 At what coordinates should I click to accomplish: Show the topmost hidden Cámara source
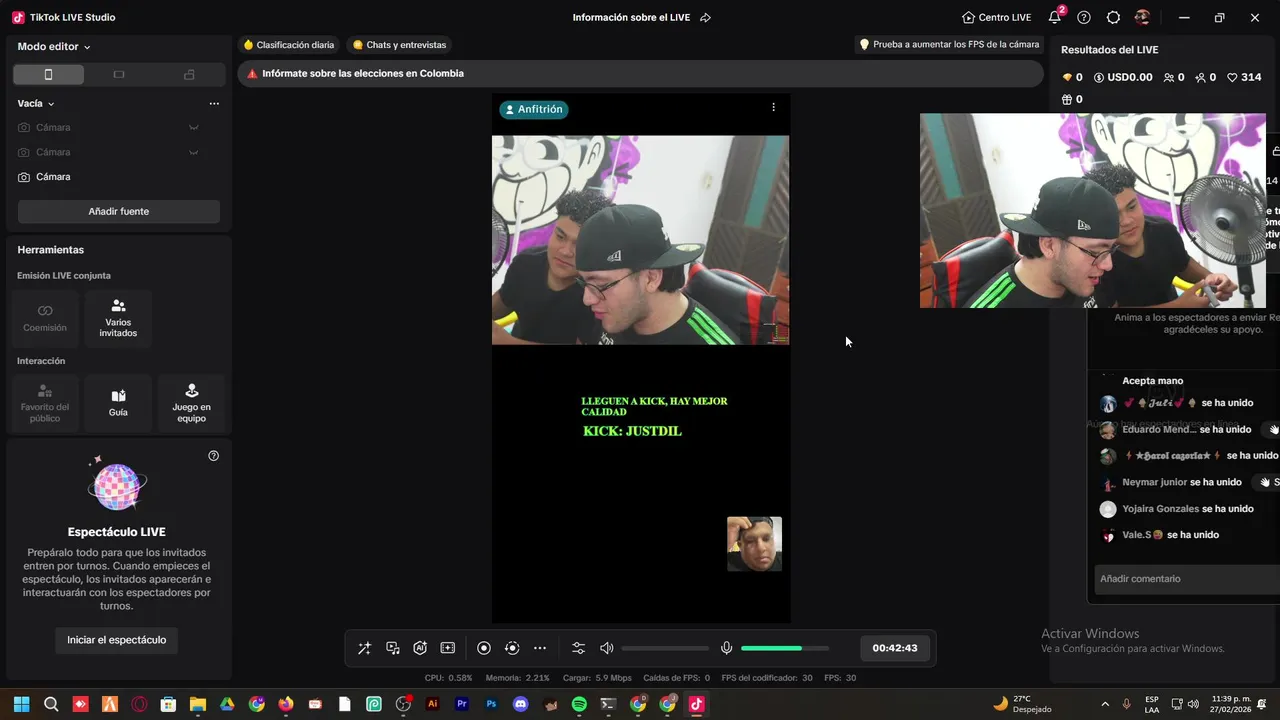194,127
